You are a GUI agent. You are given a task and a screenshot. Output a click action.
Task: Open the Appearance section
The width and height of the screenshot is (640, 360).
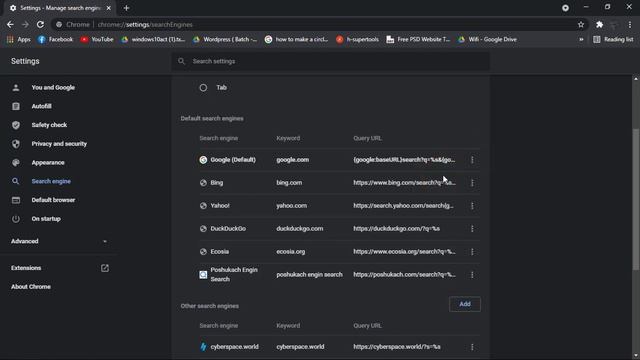[x=48, y=162]
